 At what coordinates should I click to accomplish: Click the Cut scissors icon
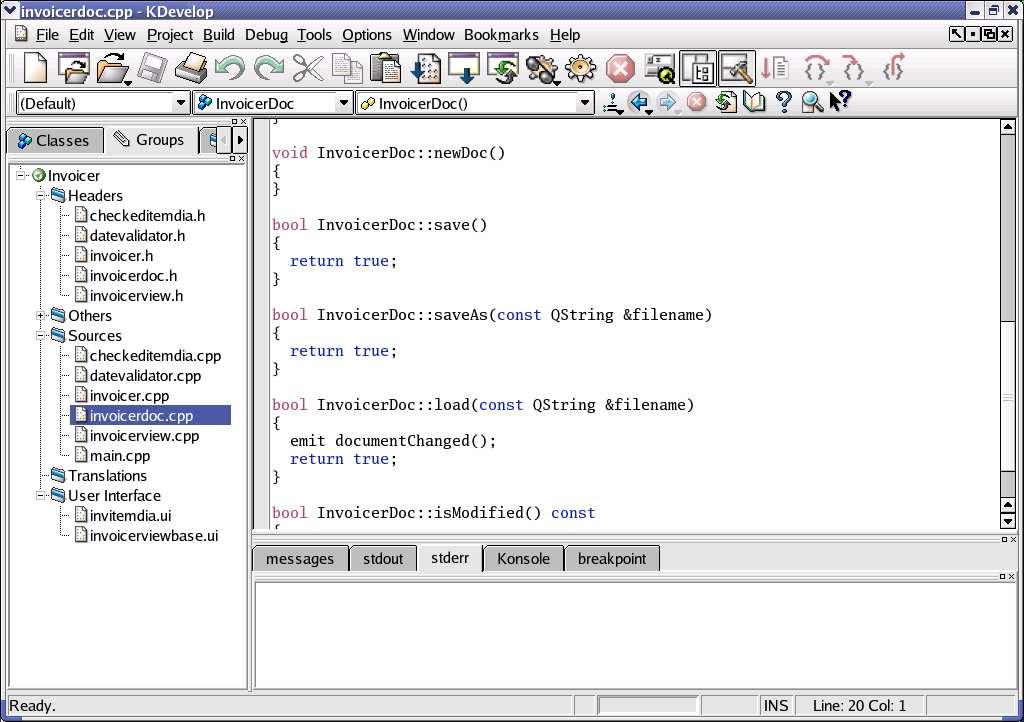click(308, 68)
